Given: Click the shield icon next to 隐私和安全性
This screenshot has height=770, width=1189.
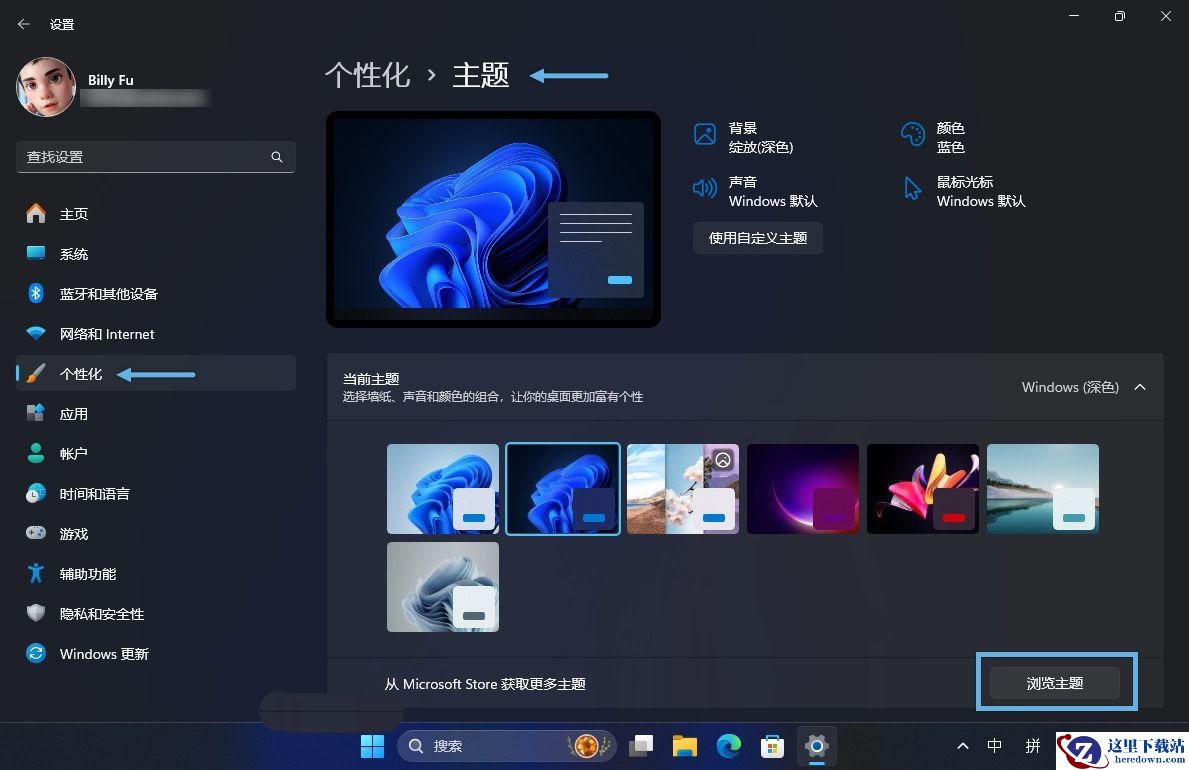Looking at the screenshot, I should [36, 613].
